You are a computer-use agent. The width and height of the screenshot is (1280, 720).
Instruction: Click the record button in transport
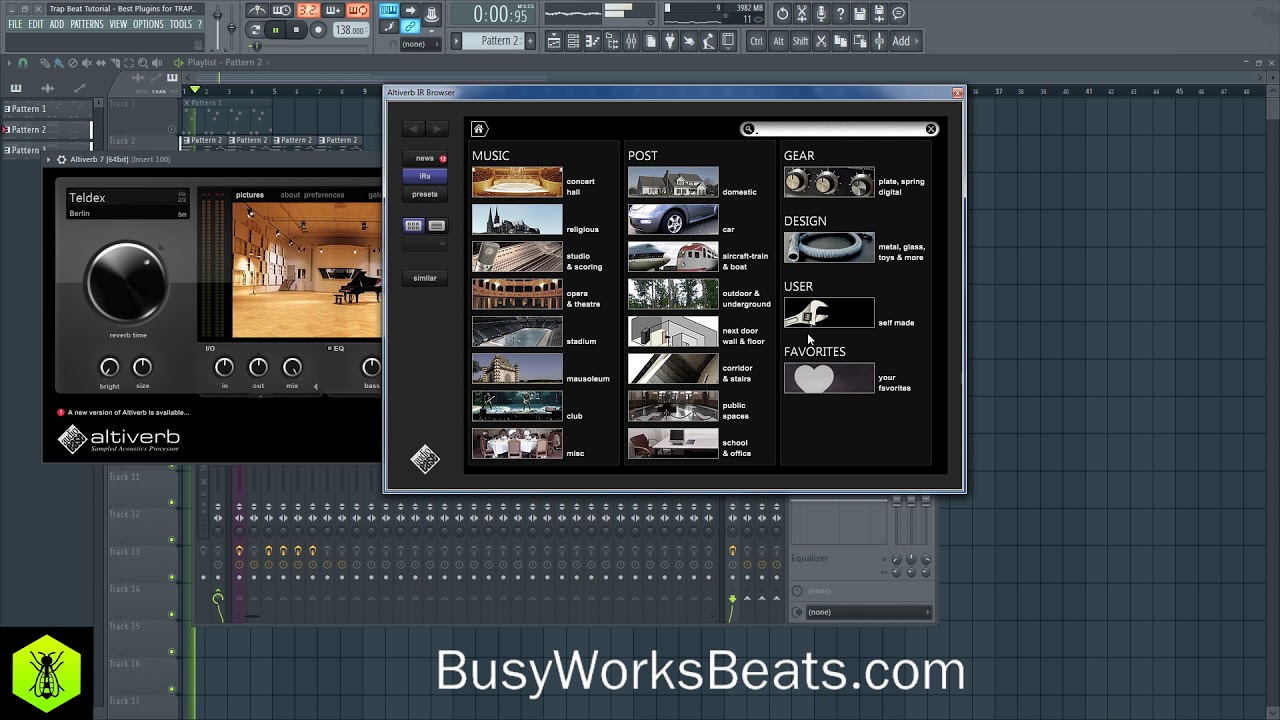318,30
